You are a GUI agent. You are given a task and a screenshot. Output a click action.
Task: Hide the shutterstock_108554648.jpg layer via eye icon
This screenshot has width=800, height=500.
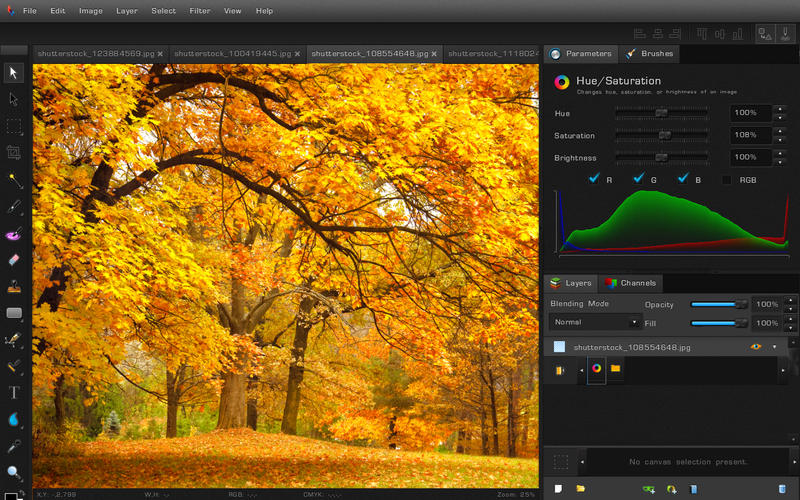click(756, 347)
